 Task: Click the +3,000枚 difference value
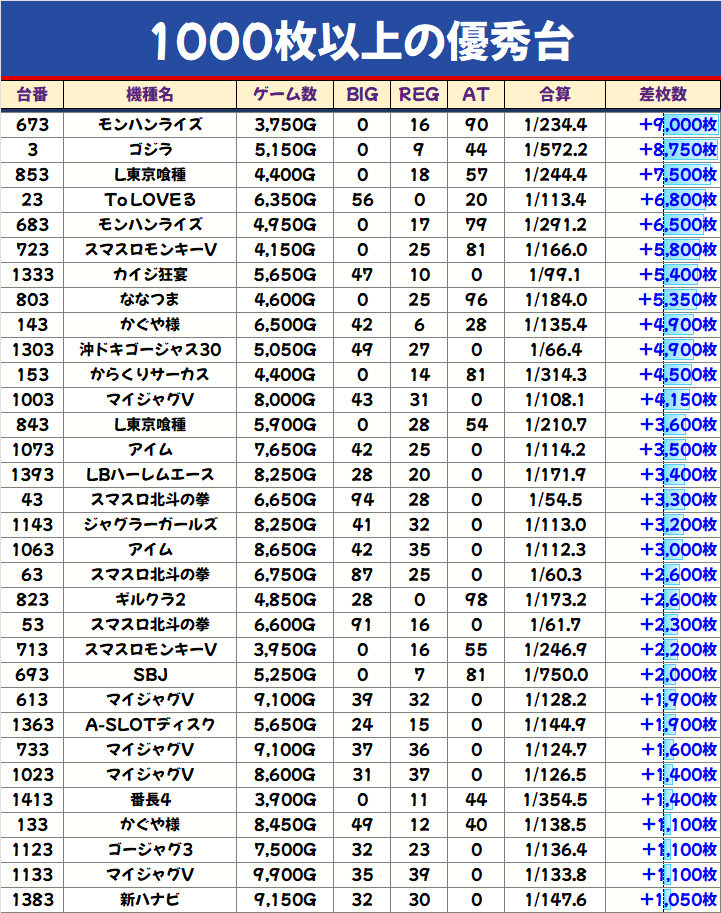pos(678,550)
